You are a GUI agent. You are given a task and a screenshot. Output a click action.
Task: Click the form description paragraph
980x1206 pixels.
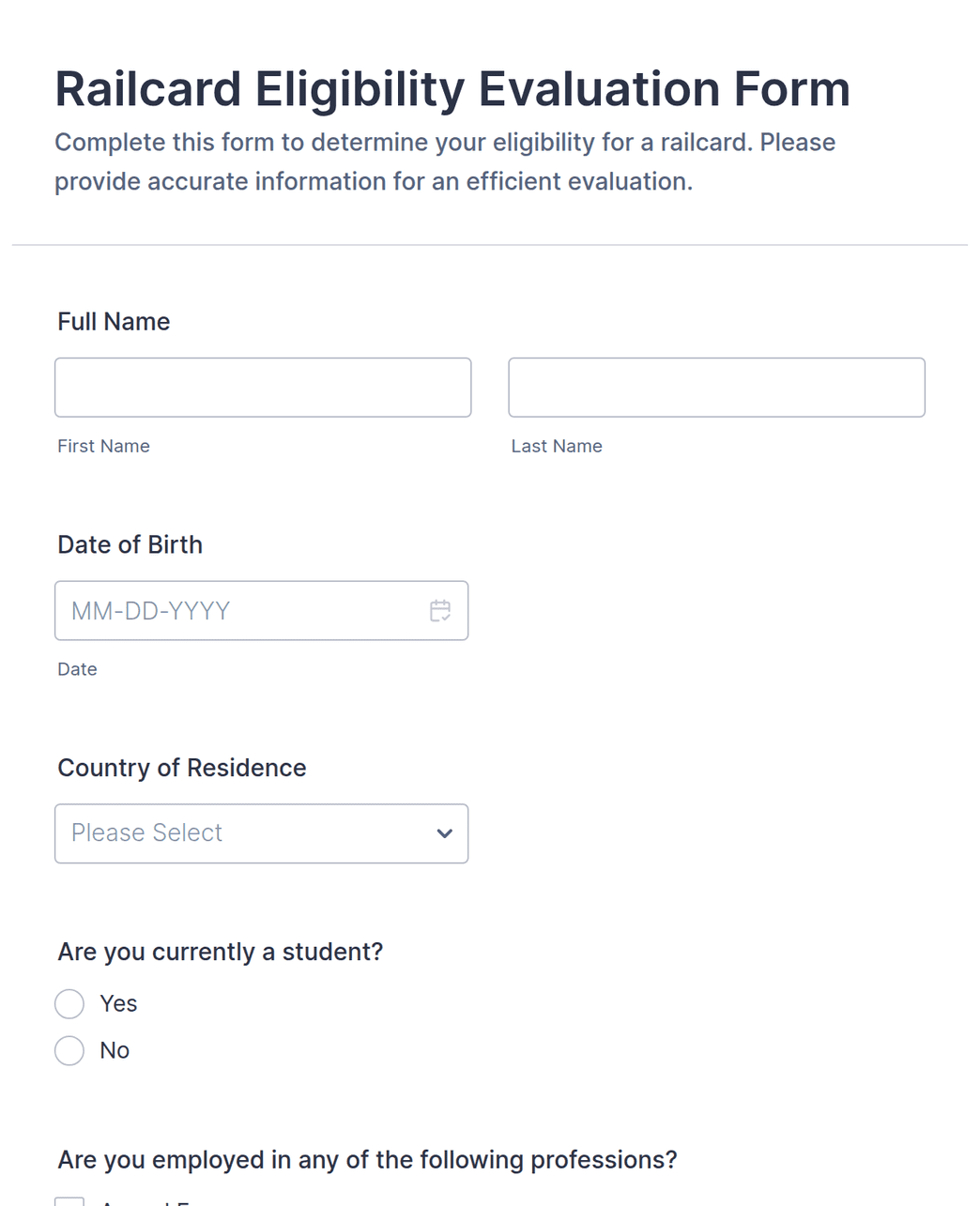(445, 161)
